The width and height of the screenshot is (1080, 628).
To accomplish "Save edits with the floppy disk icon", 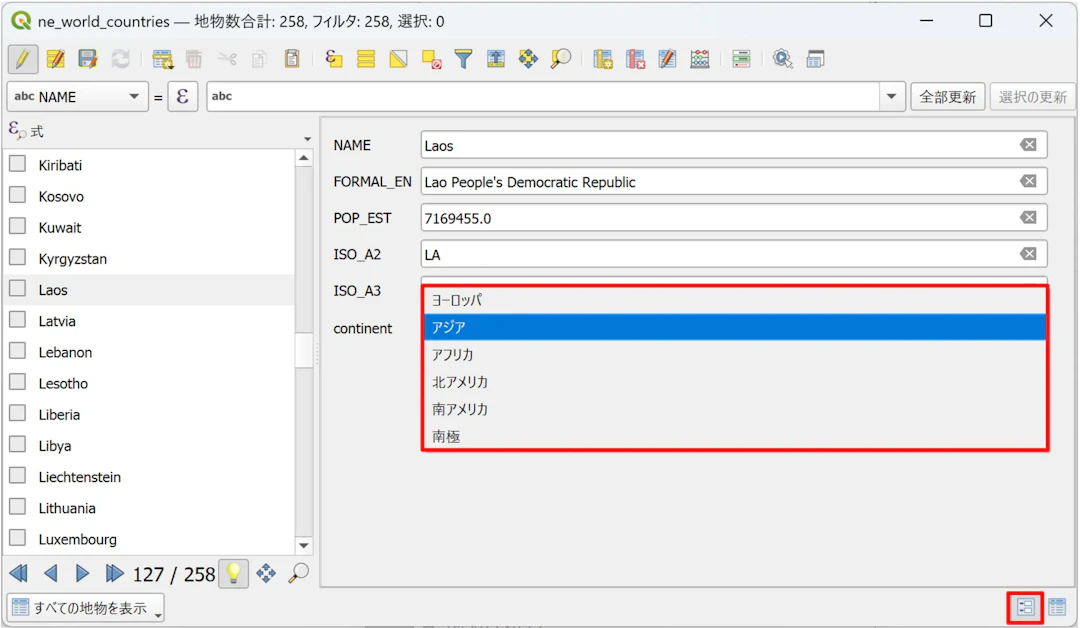I will click(x=87, y=59).
